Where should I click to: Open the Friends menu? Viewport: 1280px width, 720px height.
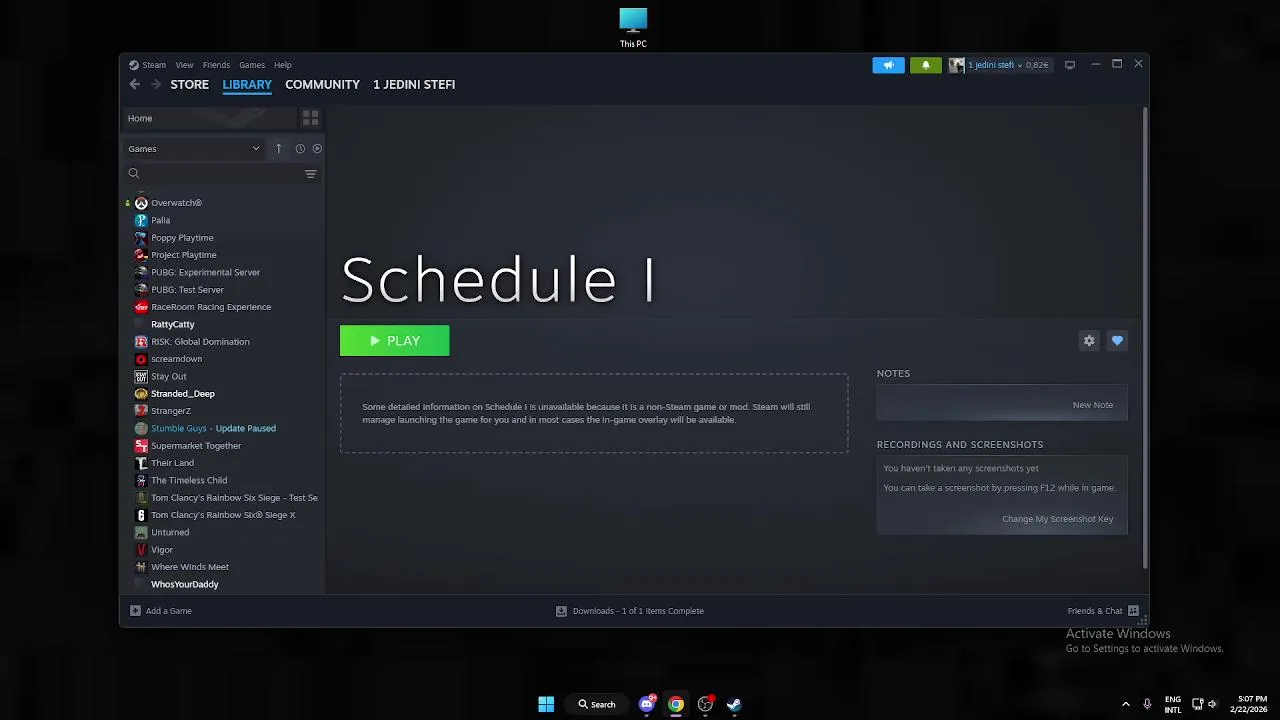coord(216,65)
